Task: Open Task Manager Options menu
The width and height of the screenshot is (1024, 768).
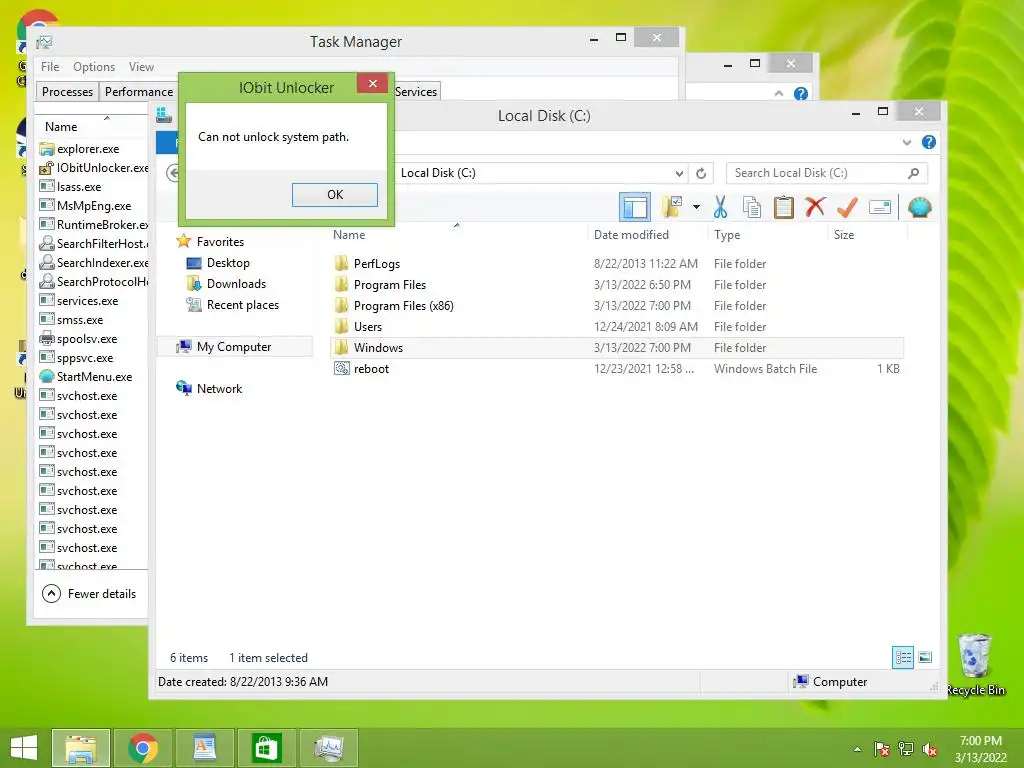Action: (x=94, y=67)
